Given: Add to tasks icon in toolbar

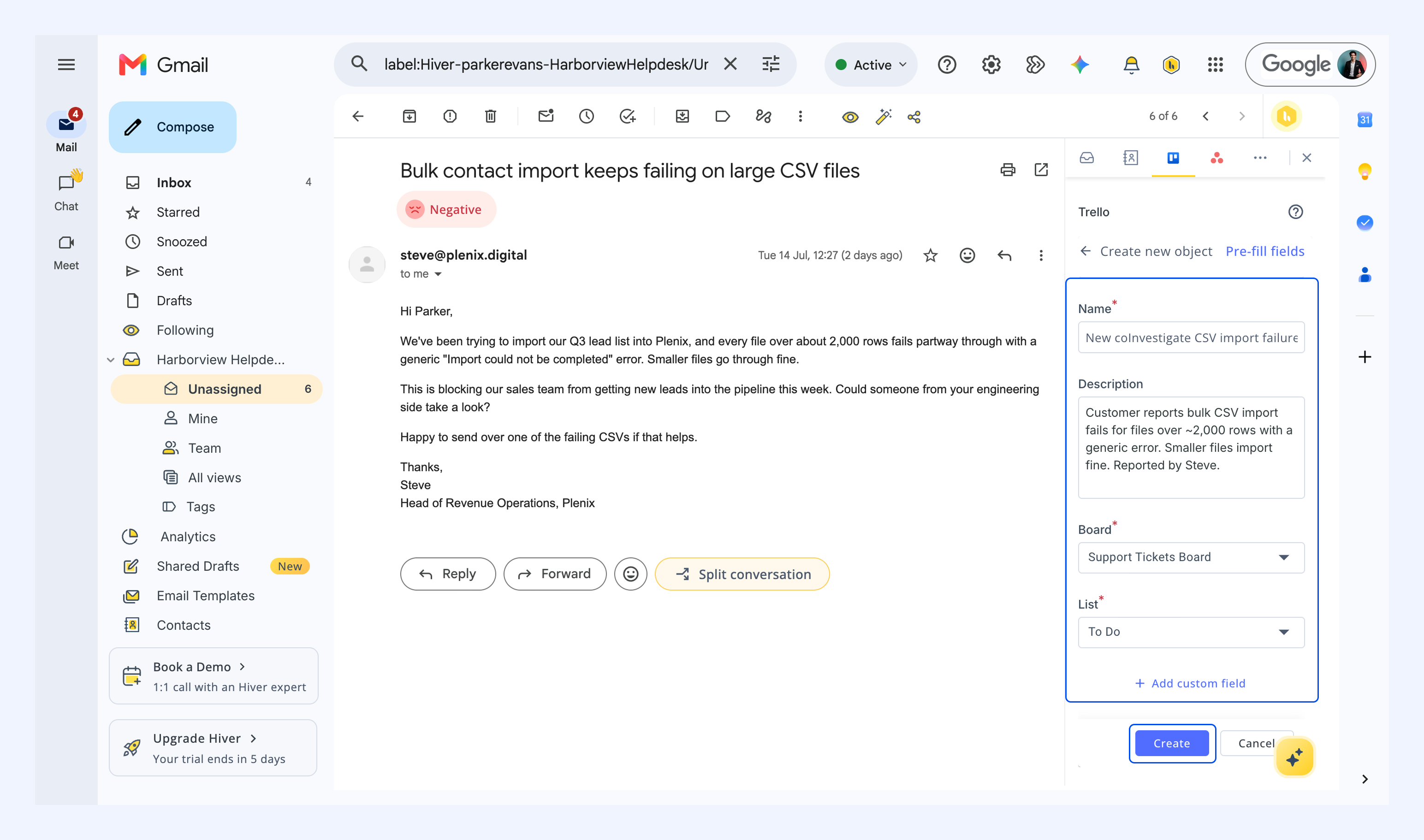Looking at the screenshot, I should tap(627, 117).
